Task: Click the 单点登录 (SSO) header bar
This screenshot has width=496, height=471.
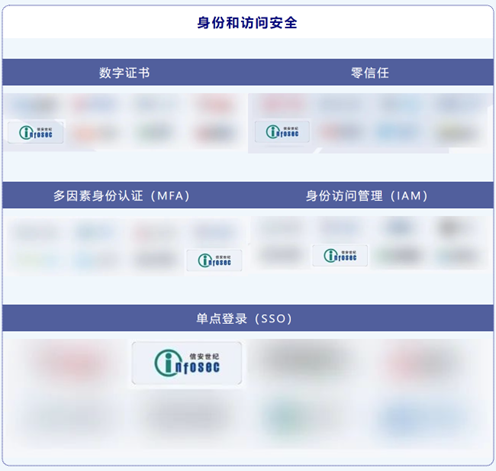Action: (x=248, y=318)
